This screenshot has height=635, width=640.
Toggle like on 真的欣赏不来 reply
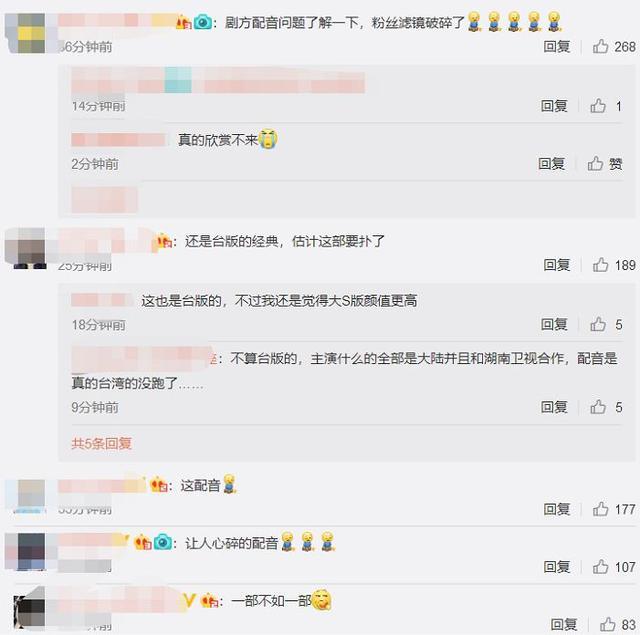[x=595, y=164]
